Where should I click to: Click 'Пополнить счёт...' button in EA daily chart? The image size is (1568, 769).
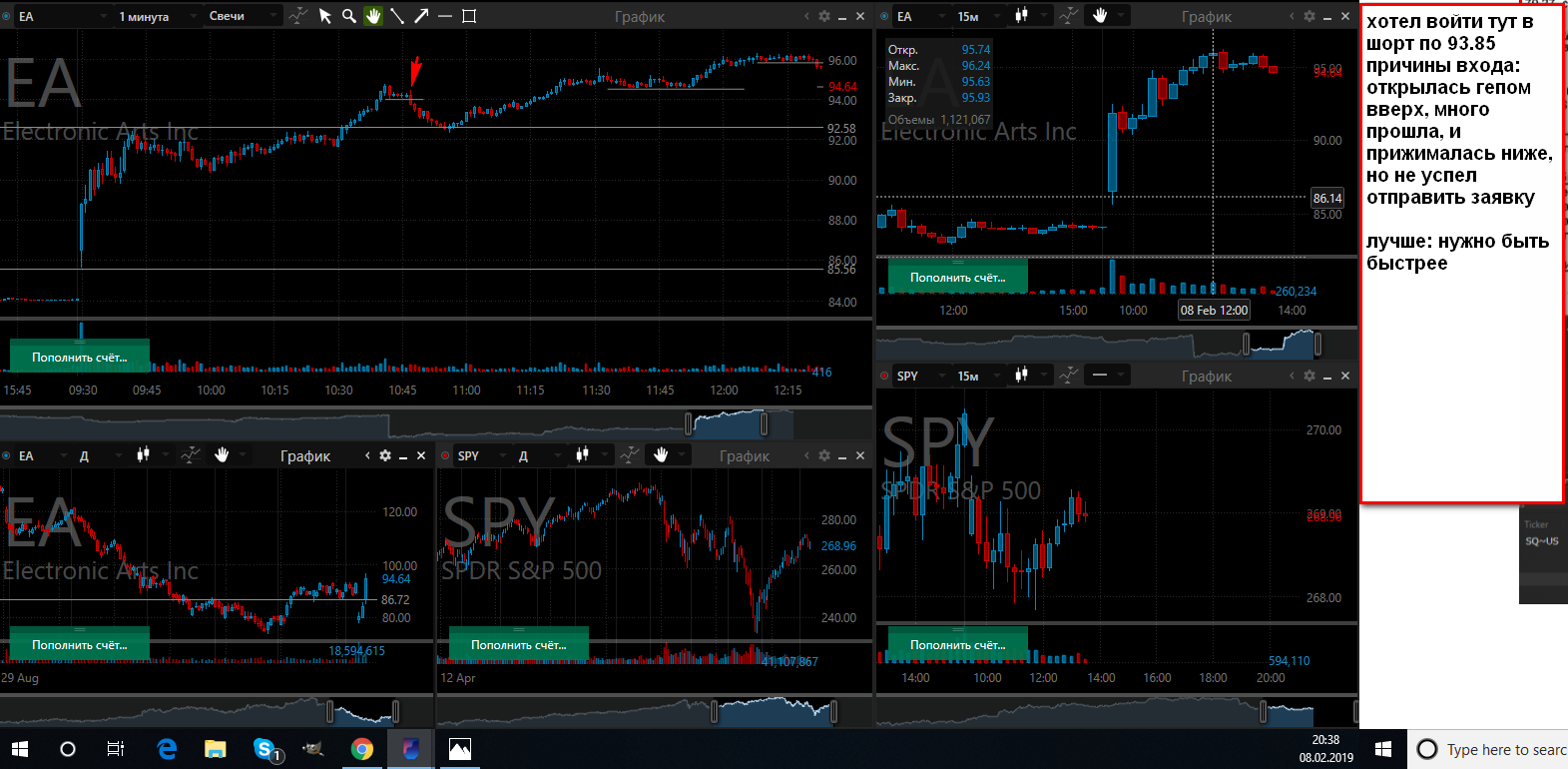tap(80, 644)
